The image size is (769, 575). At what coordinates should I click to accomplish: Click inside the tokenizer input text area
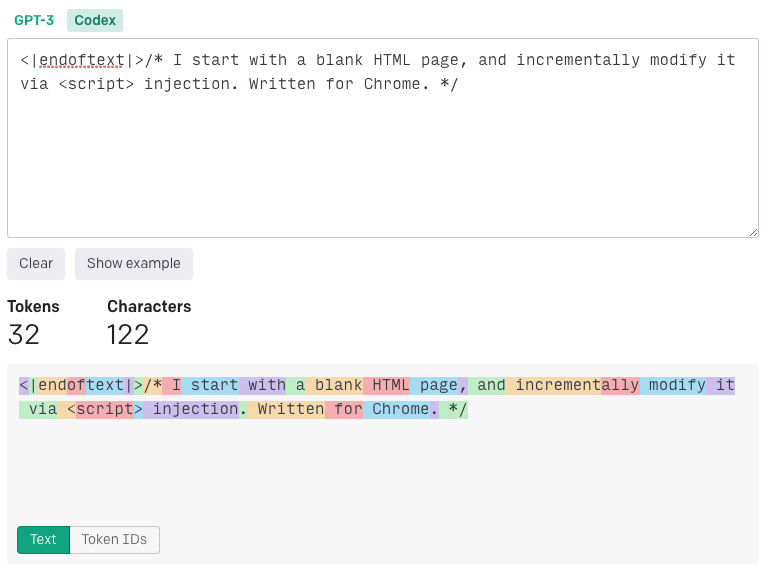click(x=382, y=160)
